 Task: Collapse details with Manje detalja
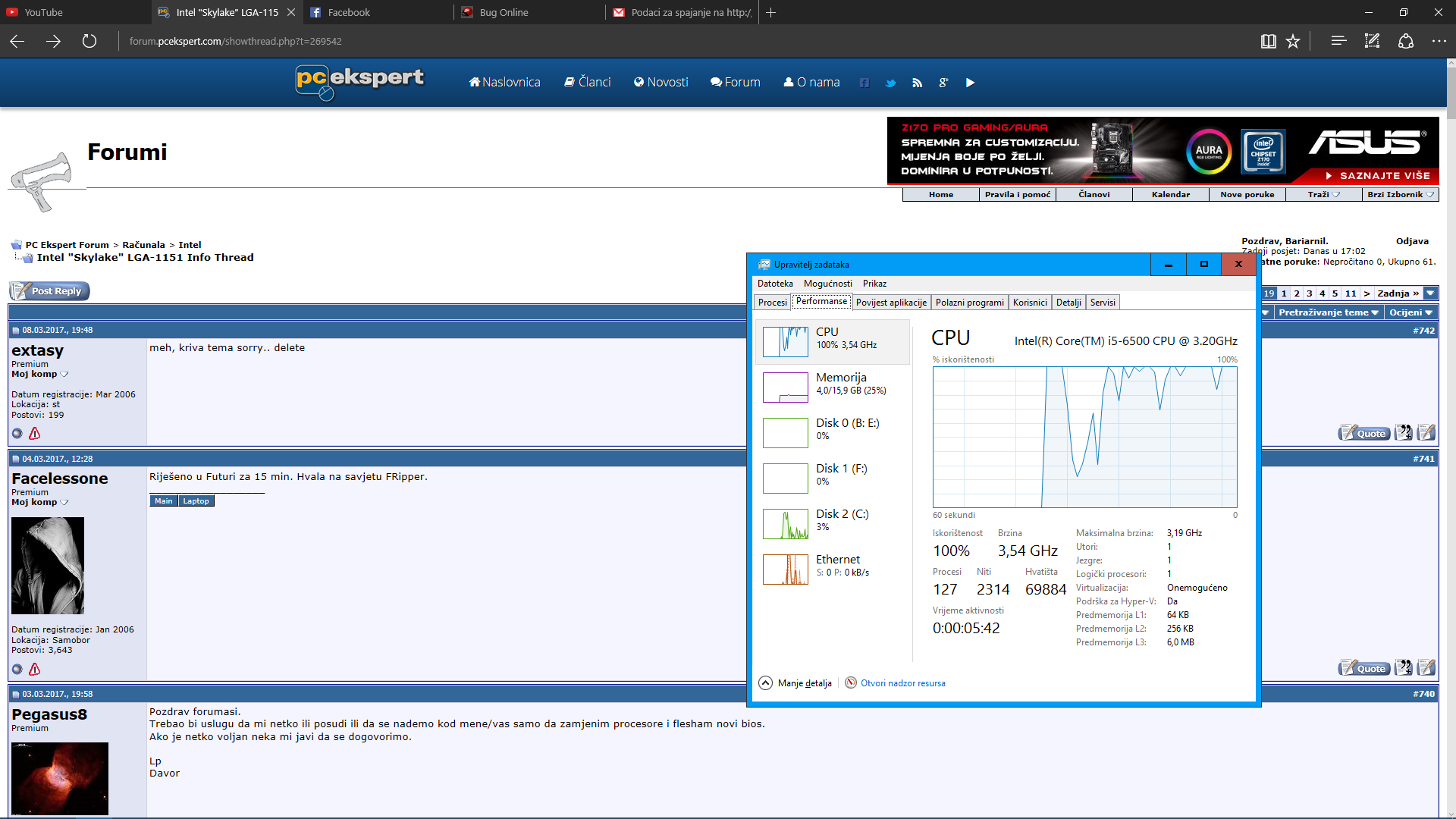pyautogui.click(x=795, y=683)
